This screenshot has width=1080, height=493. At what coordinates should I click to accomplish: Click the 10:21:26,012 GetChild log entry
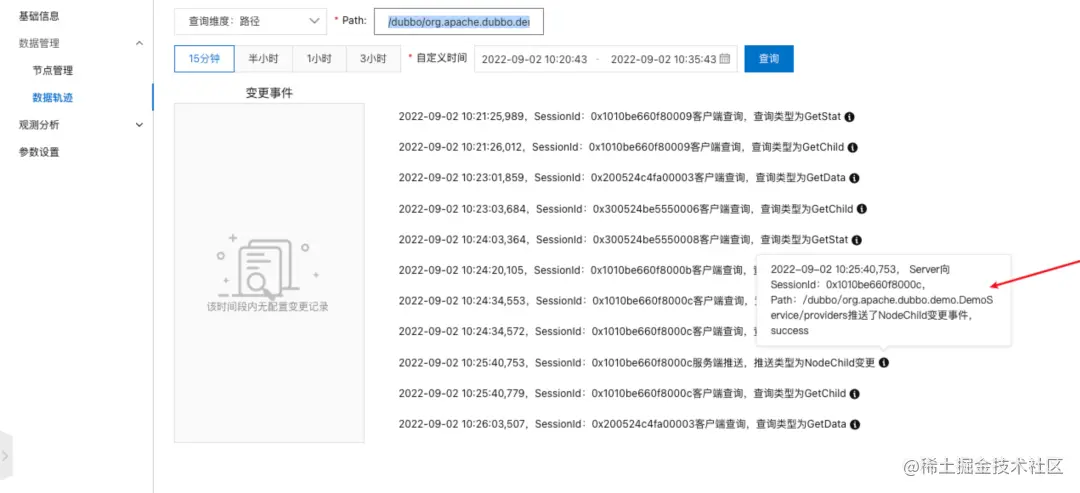point(622,147)
